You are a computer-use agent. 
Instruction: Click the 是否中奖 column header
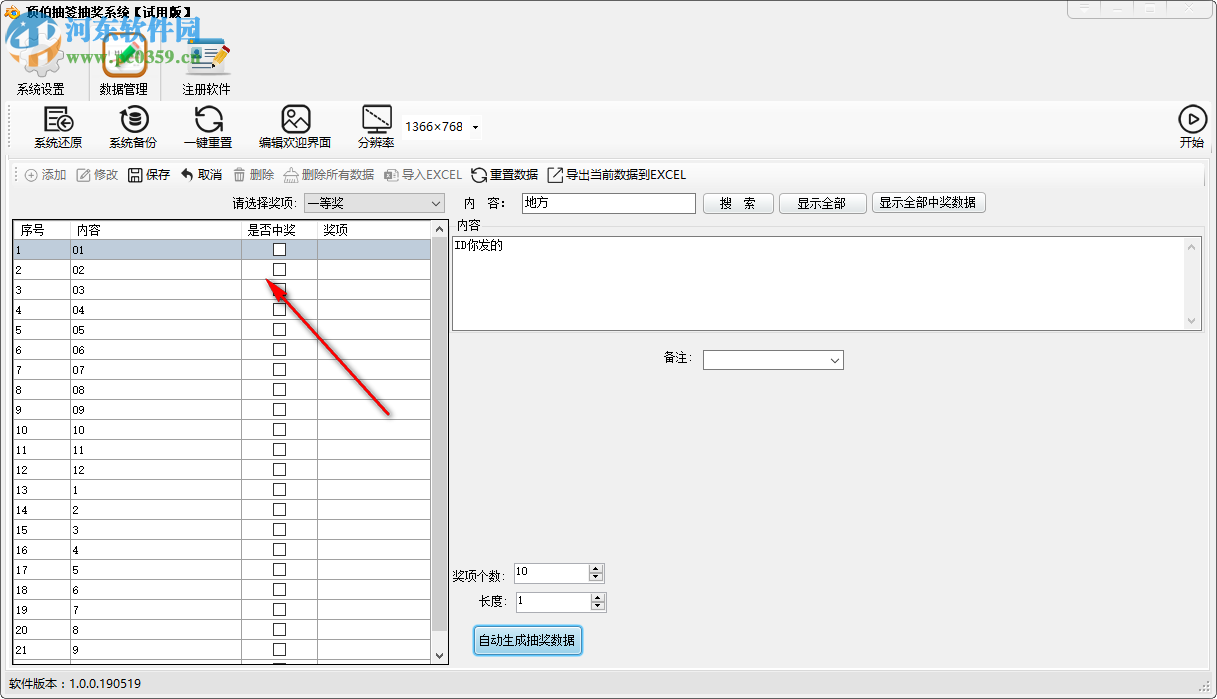coord(279,230)
